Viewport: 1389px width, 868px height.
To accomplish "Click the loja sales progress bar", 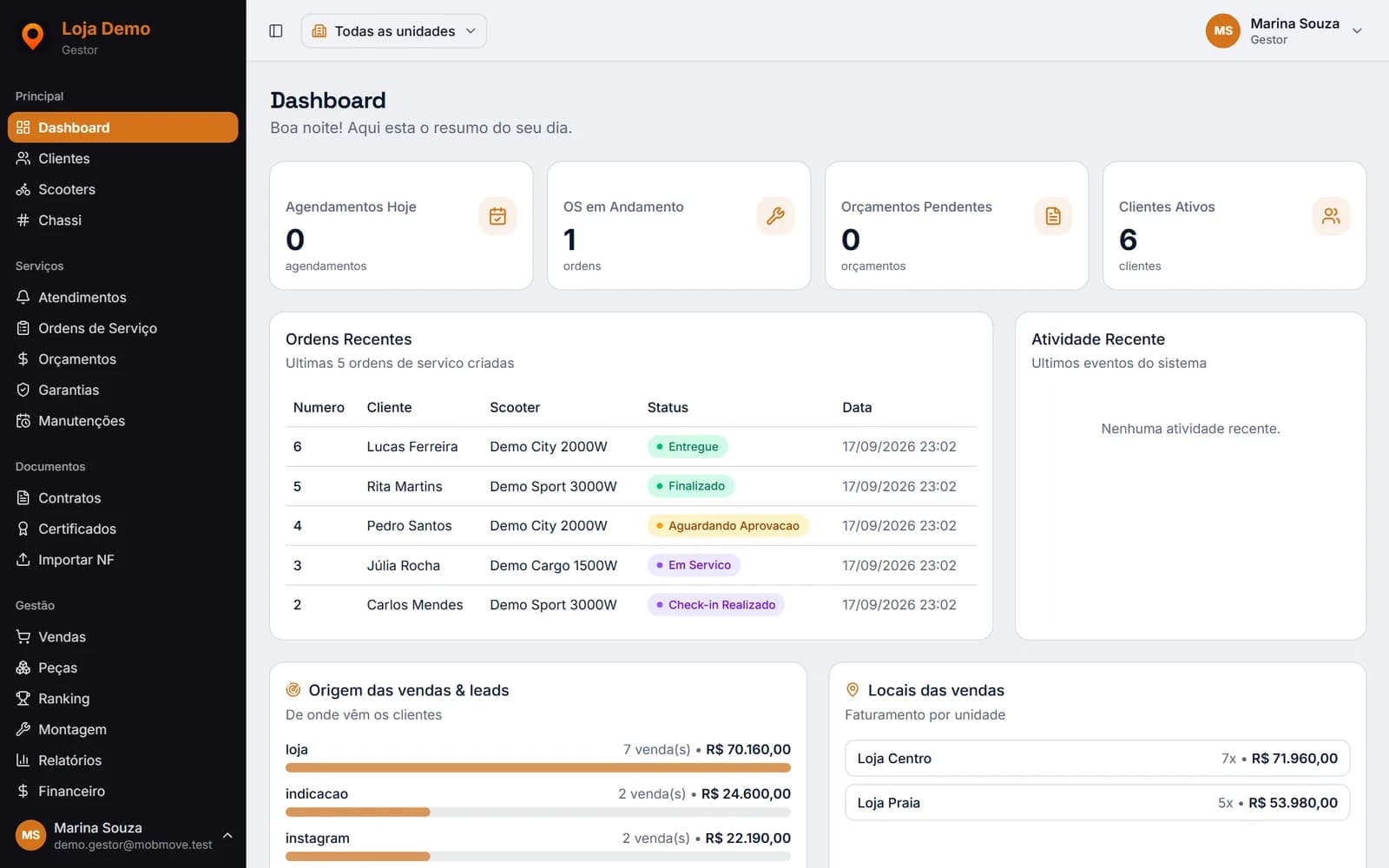I will 538,767.
